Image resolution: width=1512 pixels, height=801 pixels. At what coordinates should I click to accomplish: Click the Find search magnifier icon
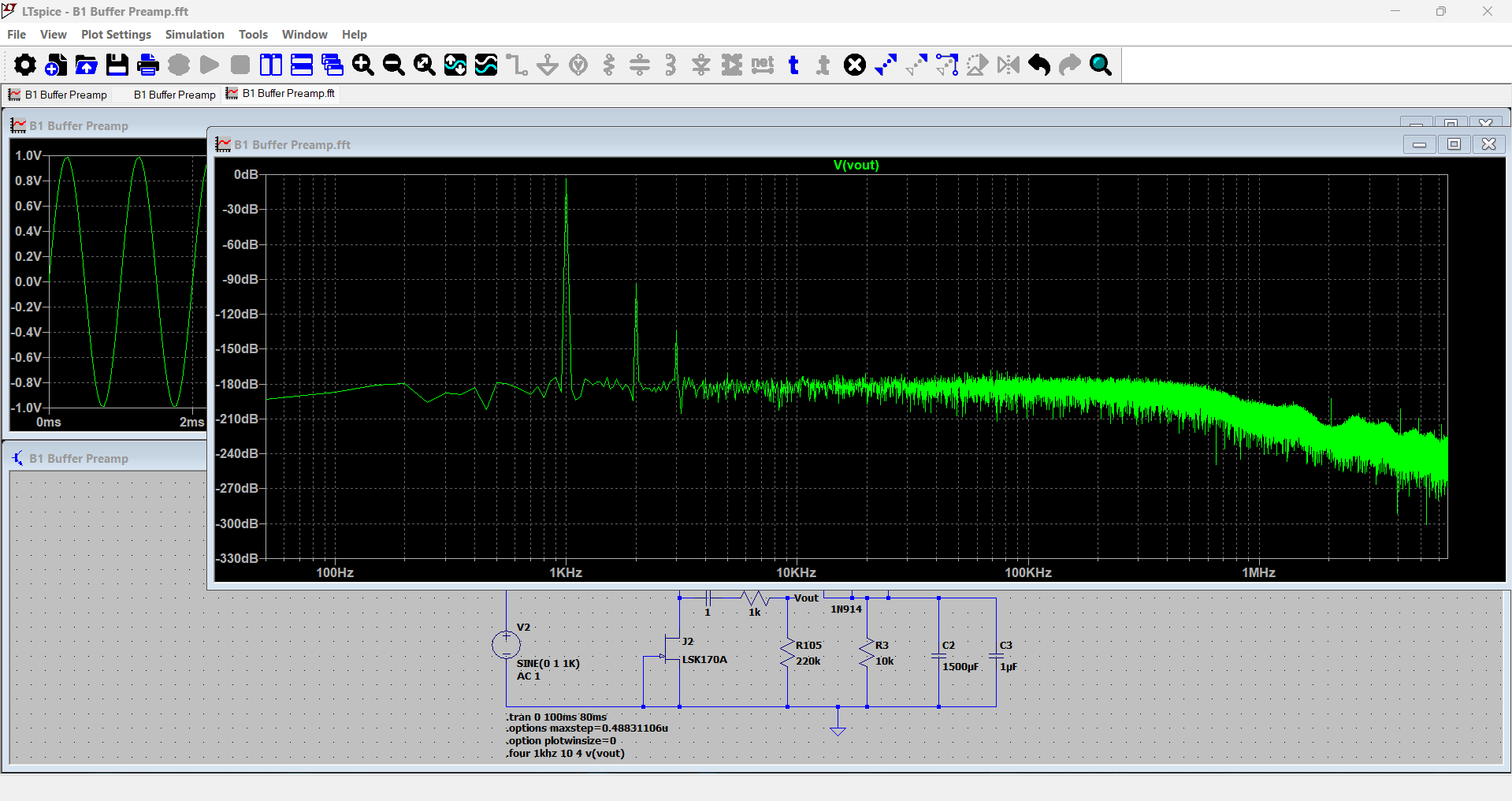[1101, 65]
